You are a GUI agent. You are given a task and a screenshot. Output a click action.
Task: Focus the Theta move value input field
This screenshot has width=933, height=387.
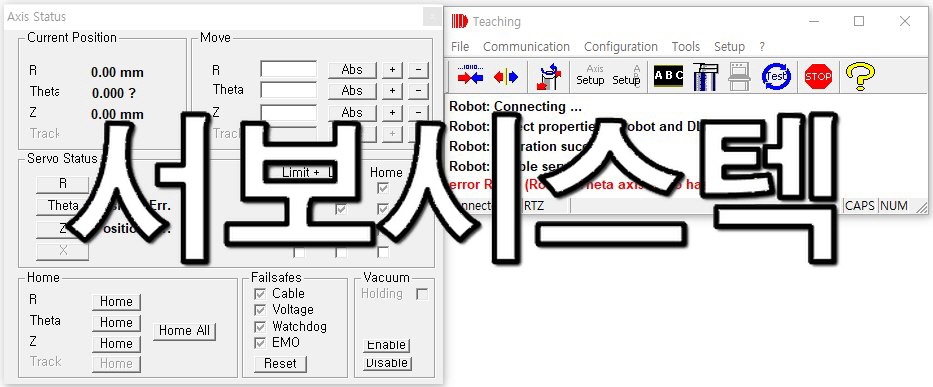pos(289,90)
